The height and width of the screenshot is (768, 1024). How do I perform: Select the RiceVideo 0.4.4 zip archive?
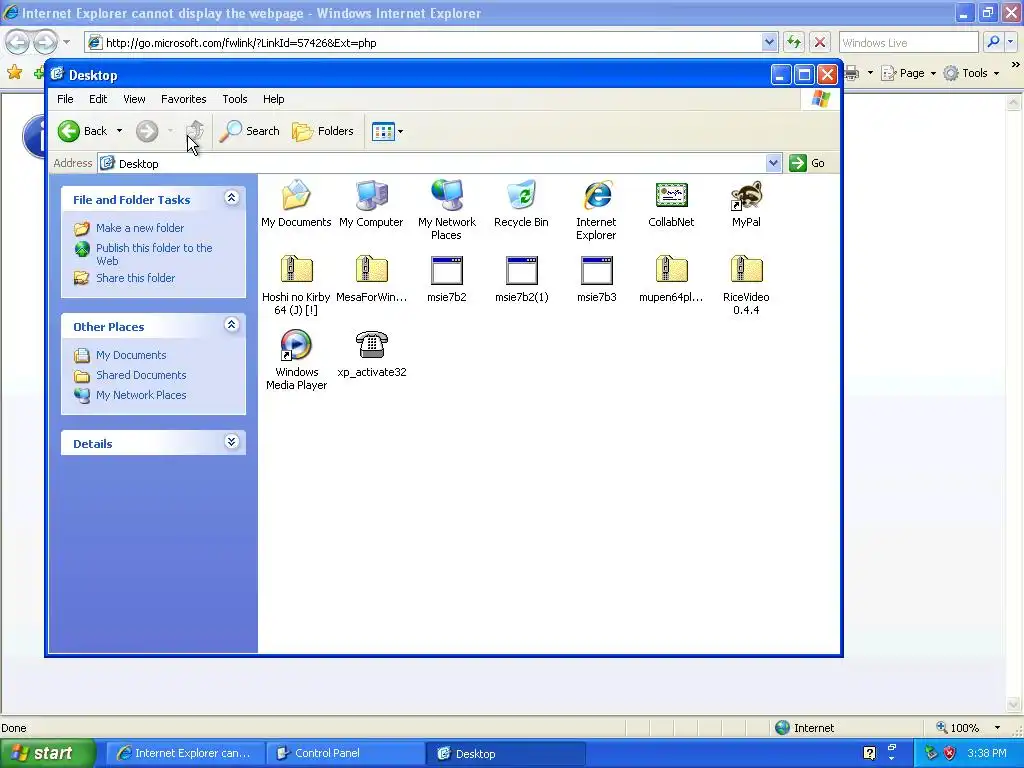[746, 285]
